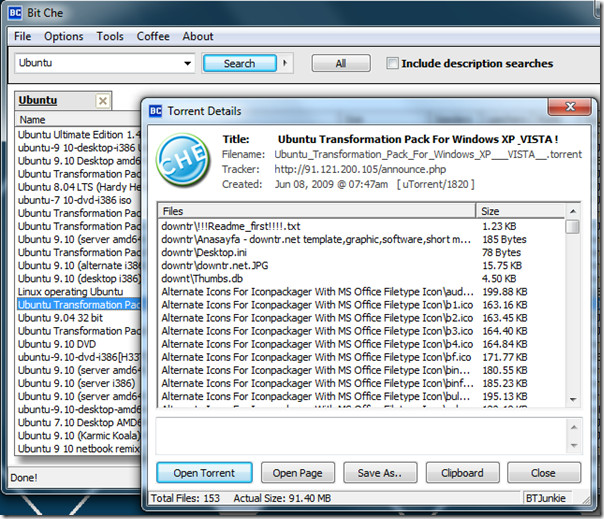Screen dimensions: 604x519
Task: Click the Open Torrent button
Action: pos(204,473)
